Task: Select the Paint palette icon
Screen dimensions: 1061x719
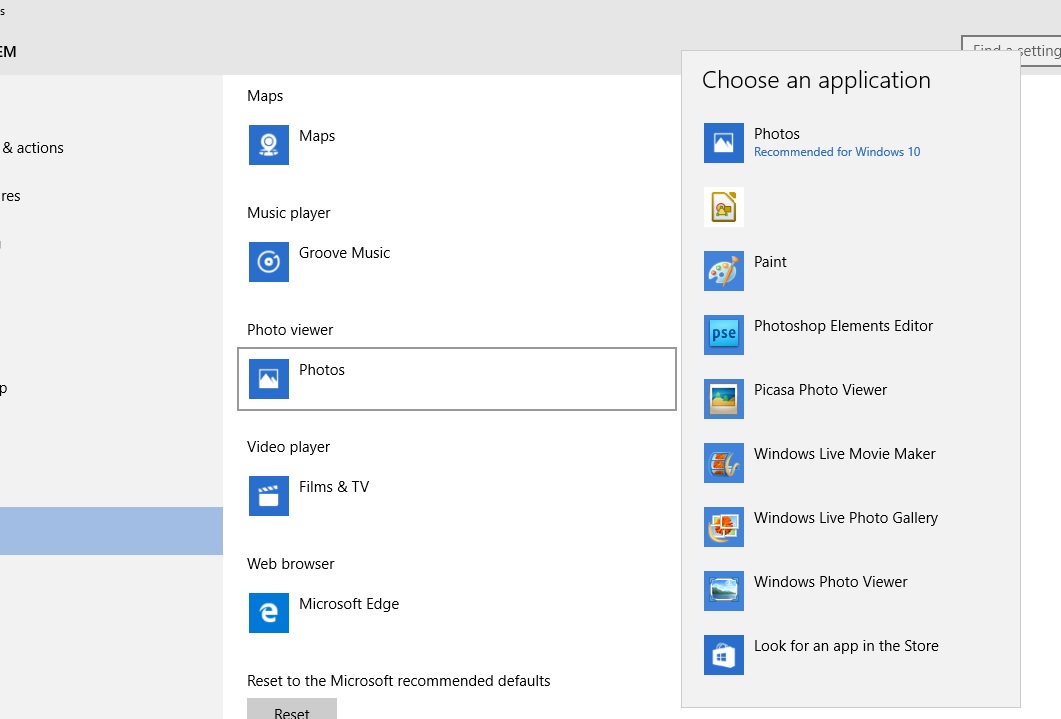Action: [723, 271]
